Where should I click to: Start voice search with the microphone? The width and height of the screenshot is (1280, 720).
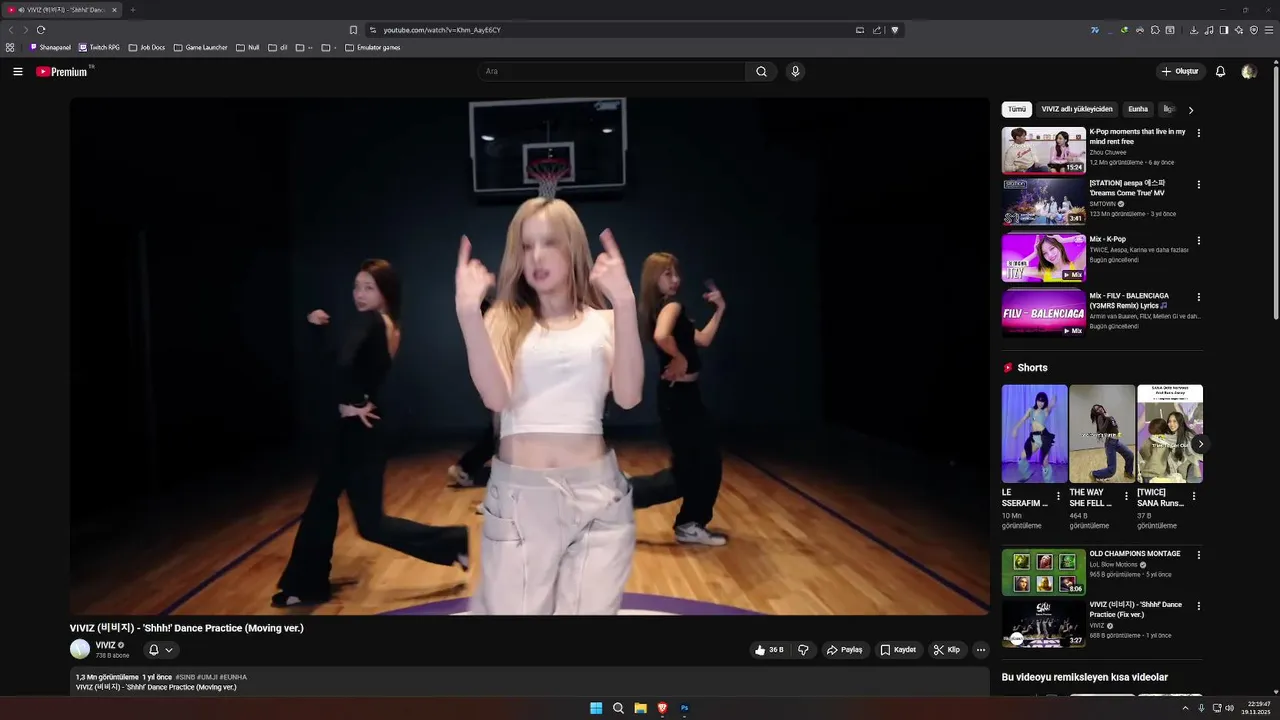[x=795, y=72]
